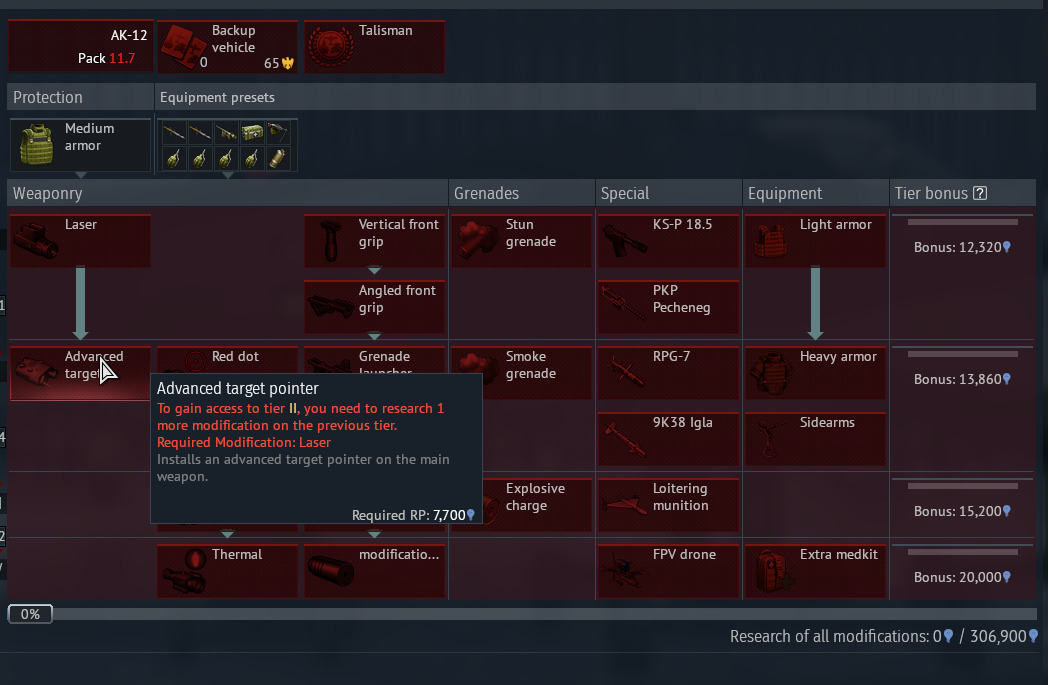Expand the Medium armor protection dropdown

(x=81, y=175)
